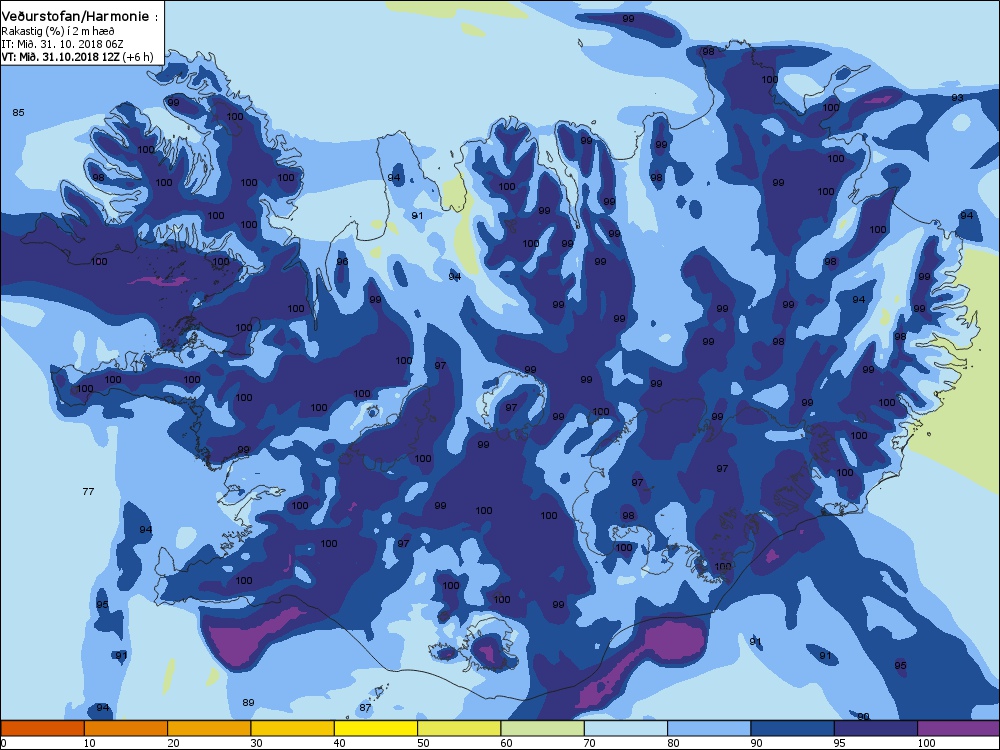This screenshot has height=750, width=1000.
Task: Click the legend scale tick label '50'
Action: [x=423, y=743]
